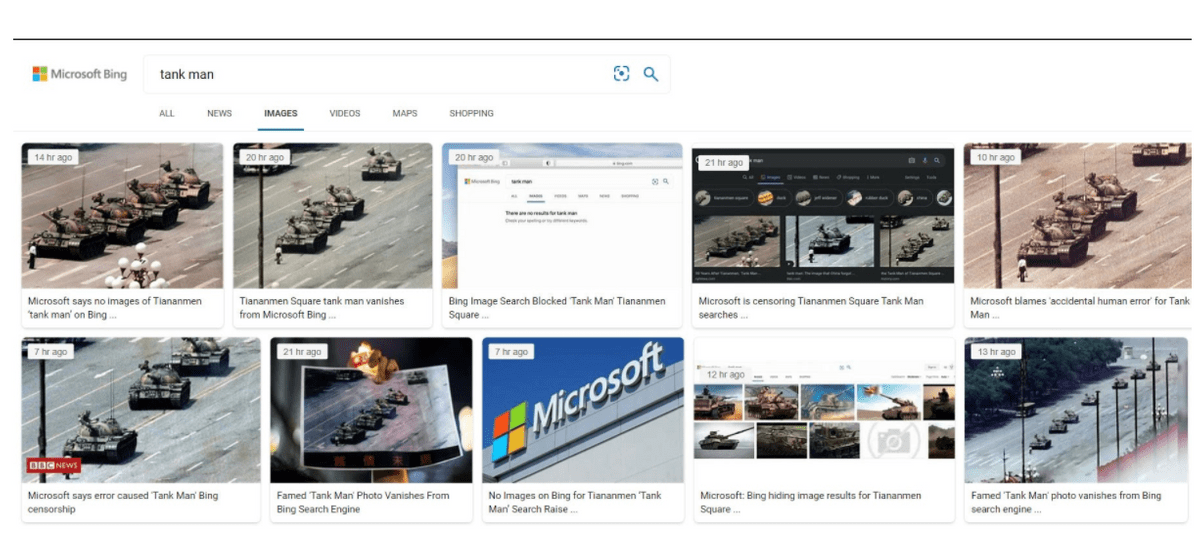
Task: Open thumbnail above 'Famed Tank Man Photo Vanishes From Bing'
Action: pos(371,410)
